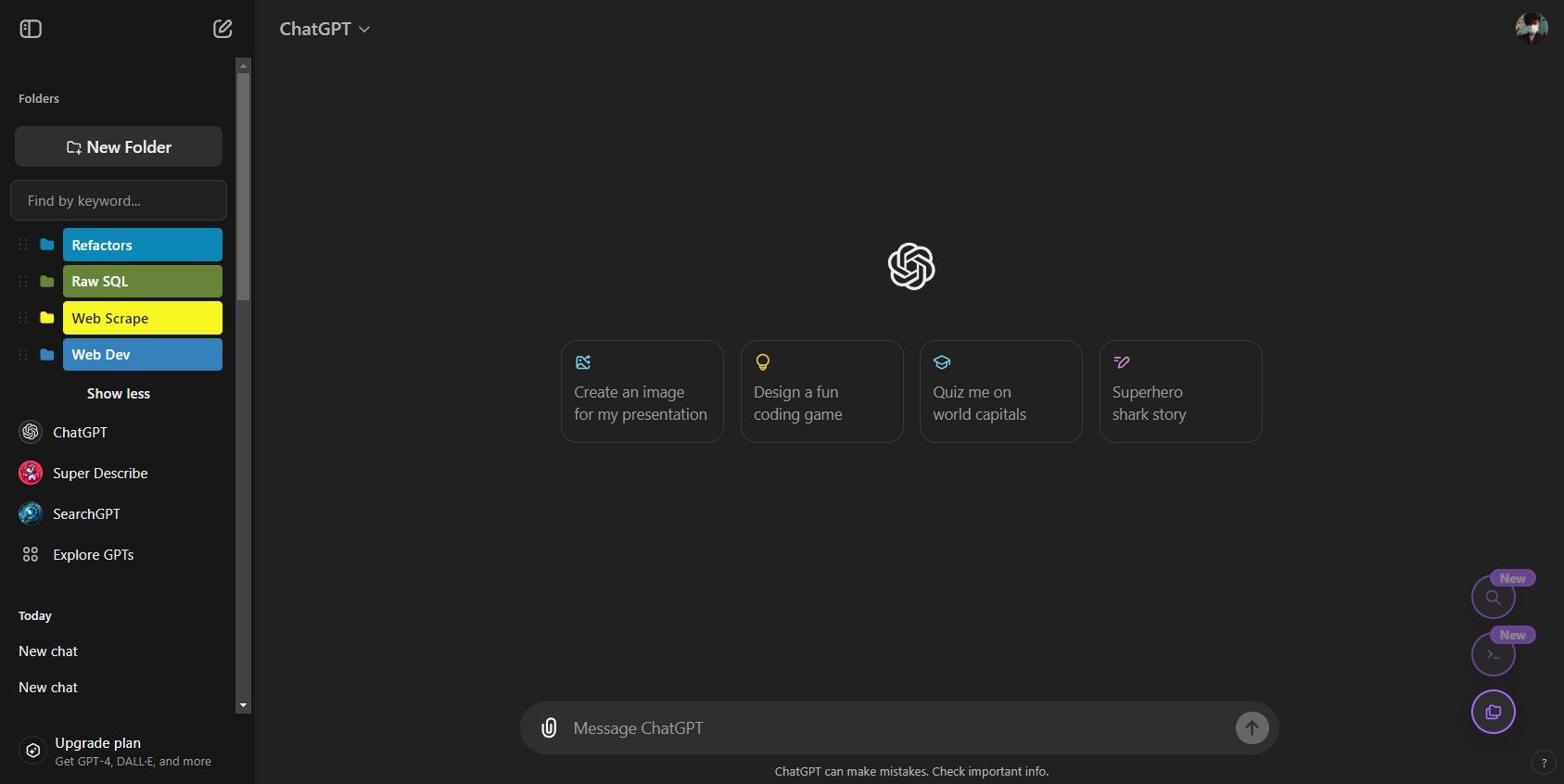Click the ChatGPT logo icon in sidebar
This screenshot has width=1564, height=784.
(31, 432)
